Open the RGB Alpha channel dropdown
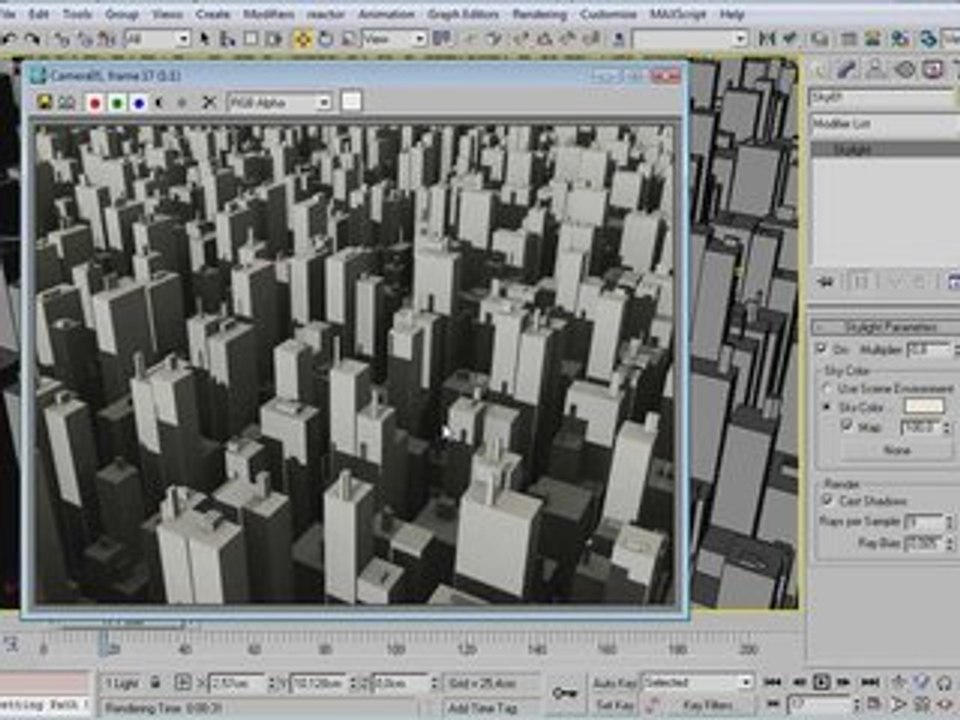This screenshot has width=960, height=720. pyautogui.click(x=280, y=102)
